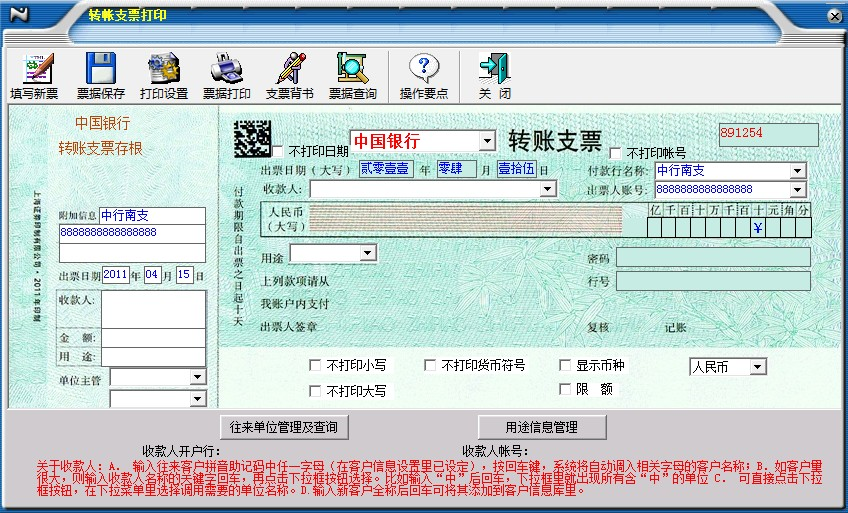Expand the 出票人账号 dropdown arrow
848x513 pixels.
pos(797,190)
